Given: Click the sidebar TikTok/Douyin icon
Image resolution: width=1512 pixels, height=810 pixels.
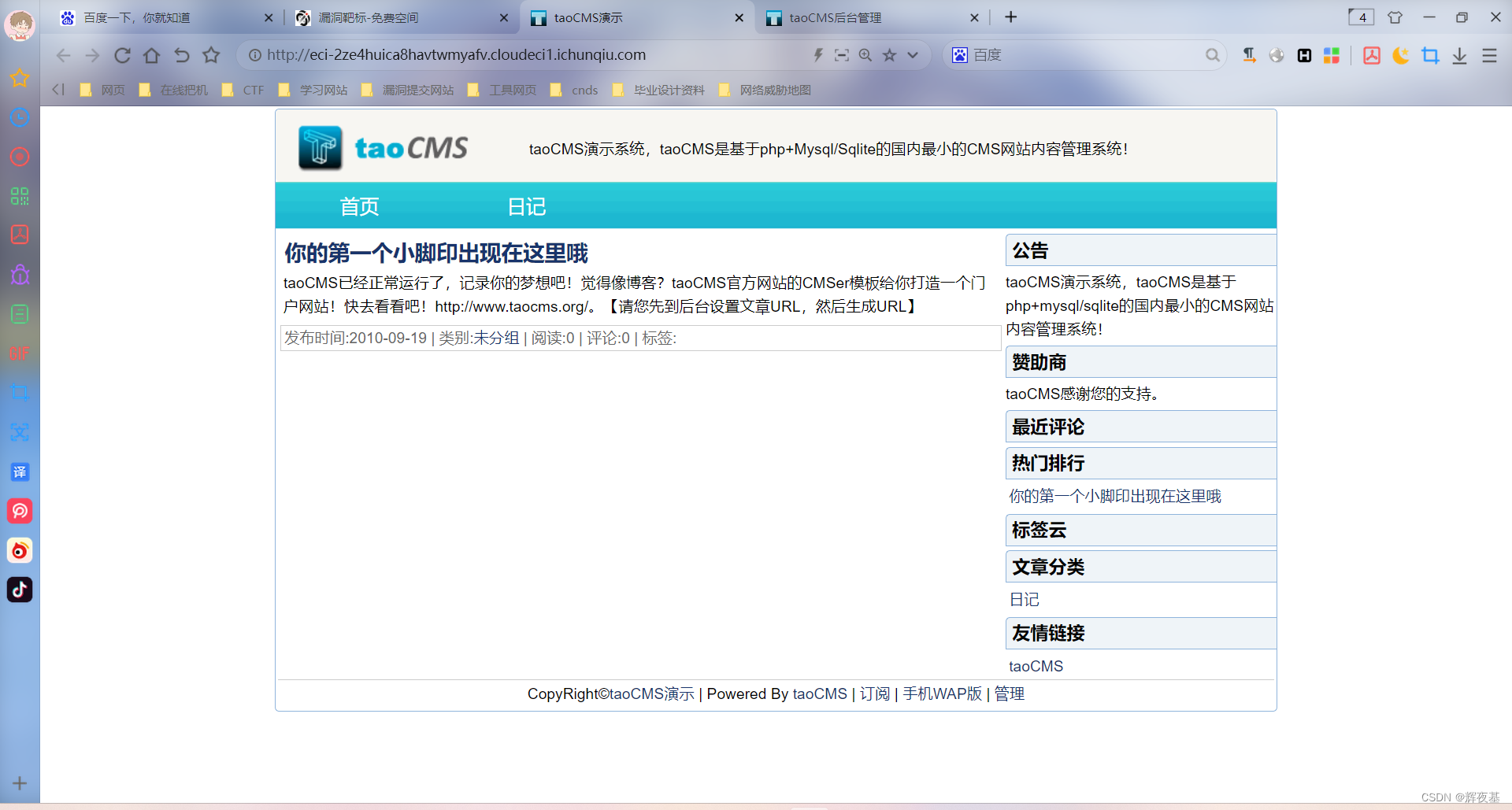Looking at the screenshot, I should point(20,590).
